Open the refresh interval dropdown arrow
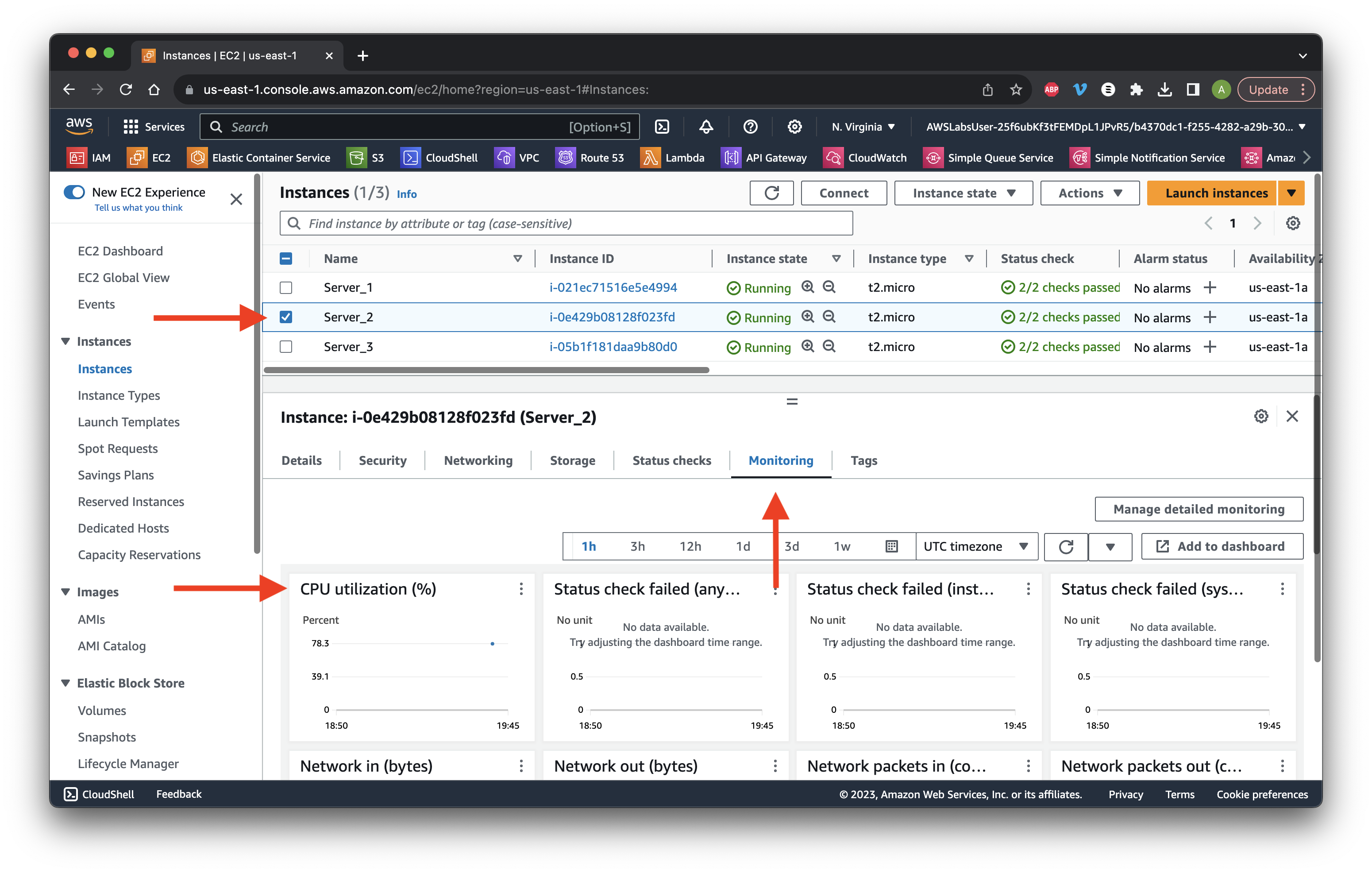The width and height of the screenshot is (1372, 873). click(x=1110, y=547)
